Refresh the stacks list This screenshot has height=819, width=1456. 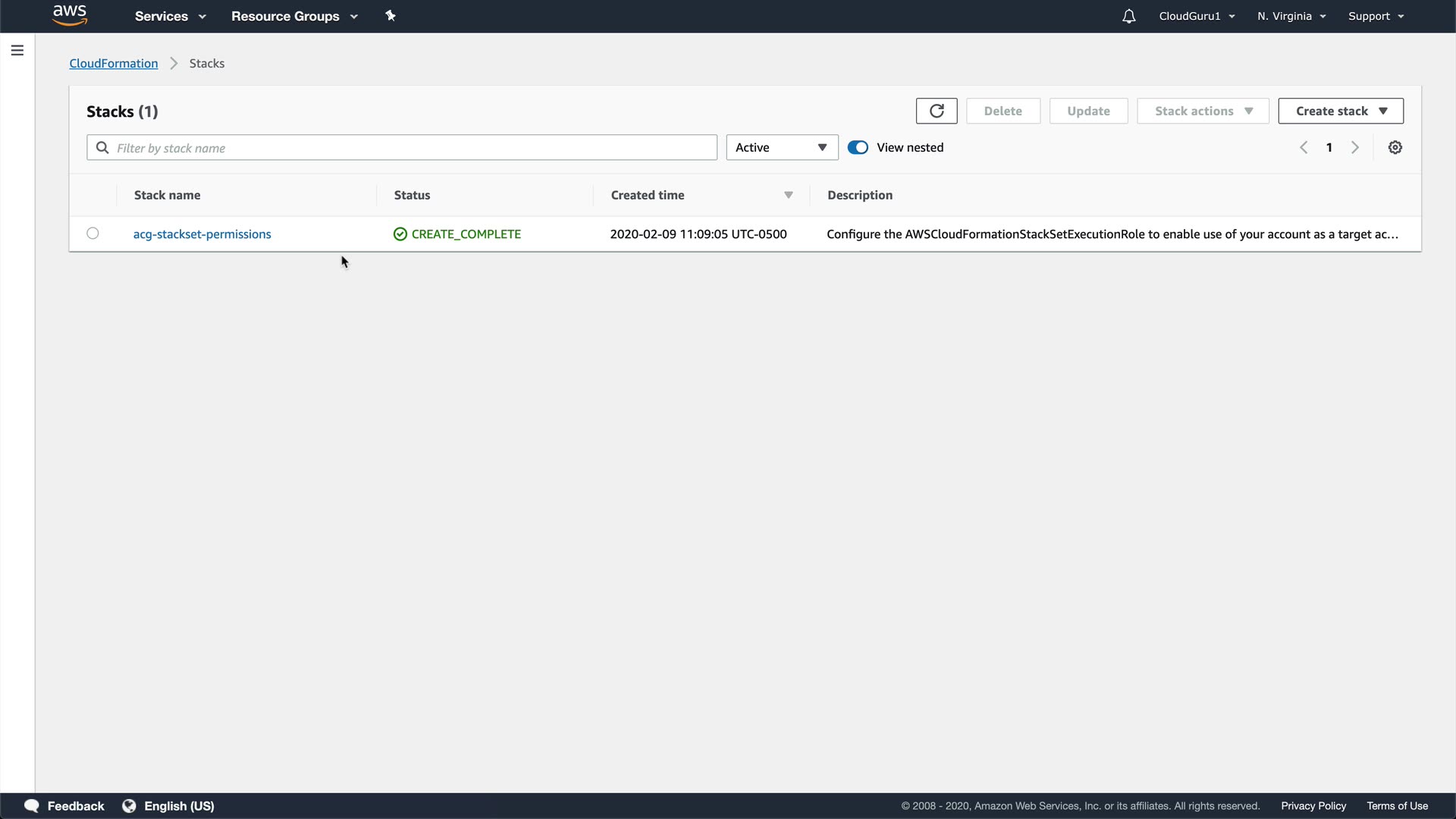pyautogui.click(x=937, y=111)
